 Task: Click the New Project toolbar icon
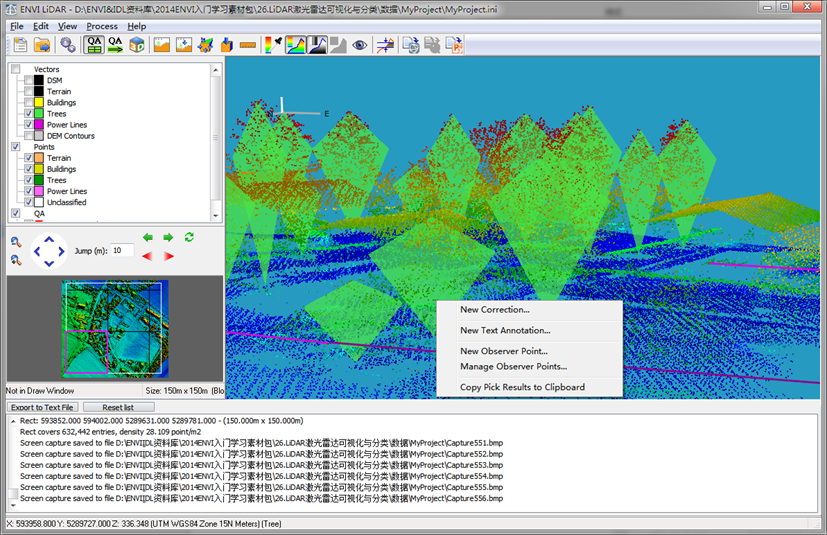click(x=20, y=45)
